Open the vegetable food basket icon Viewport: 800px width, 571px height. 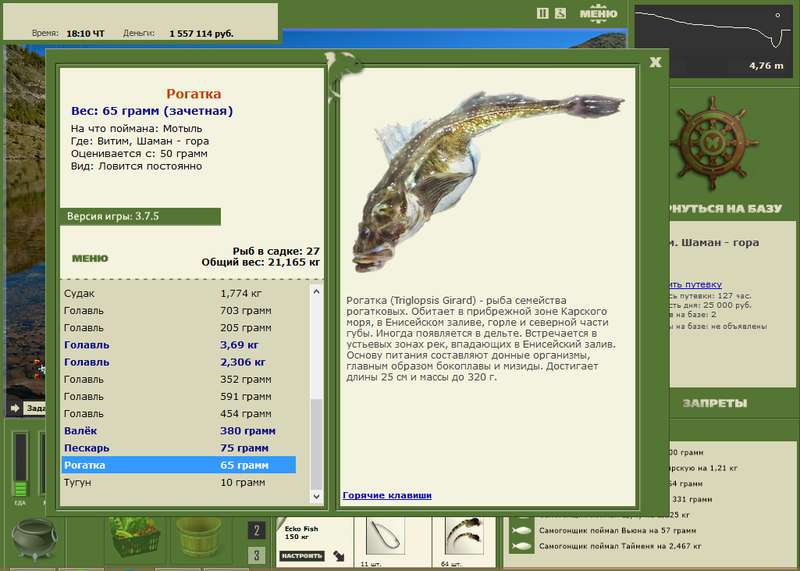coord(135,537)
